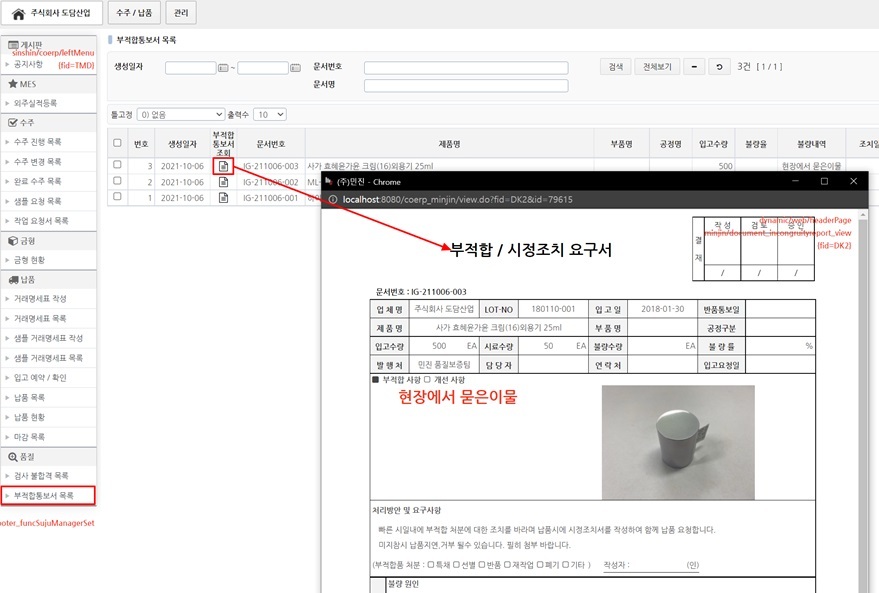
Task: Toggle the select-all header checkbox
Action: click(x=117, y=143)
